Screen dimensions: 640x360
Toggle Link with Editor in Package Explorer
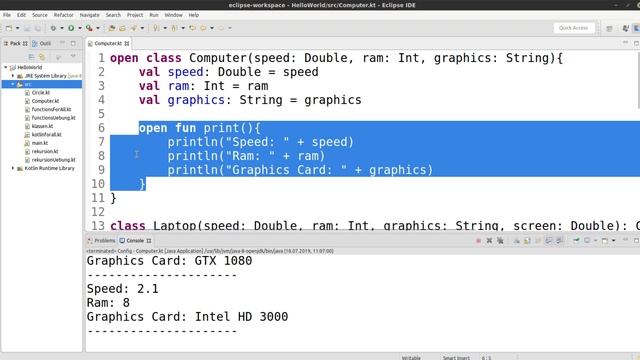point(42,57)
